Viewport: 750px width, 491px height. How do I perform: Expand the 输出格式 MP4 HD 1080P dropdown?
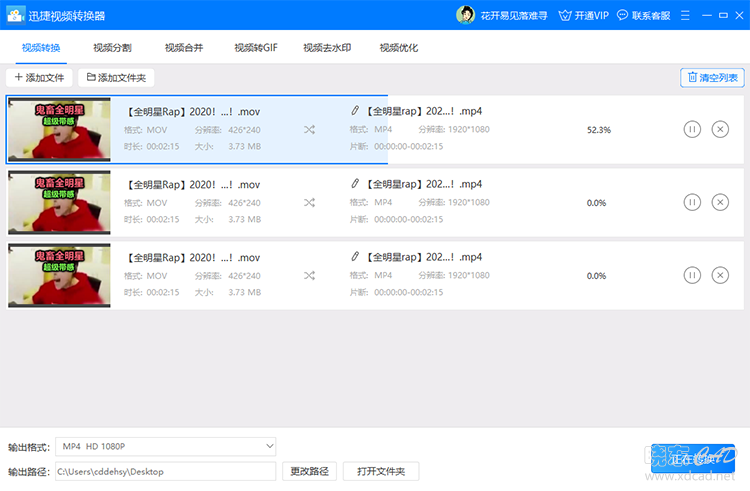165,447
